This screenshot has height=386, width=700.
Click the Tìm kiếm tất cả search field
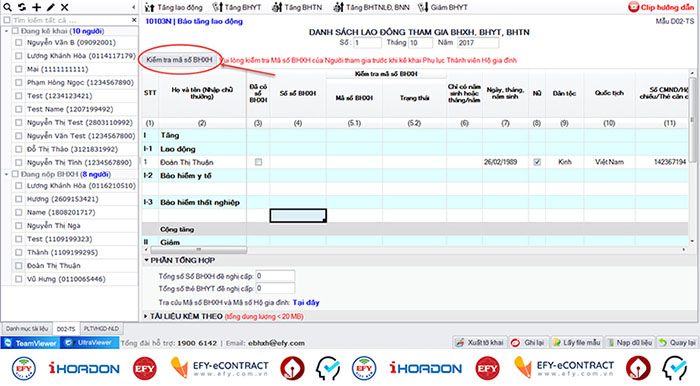[71, 20]
